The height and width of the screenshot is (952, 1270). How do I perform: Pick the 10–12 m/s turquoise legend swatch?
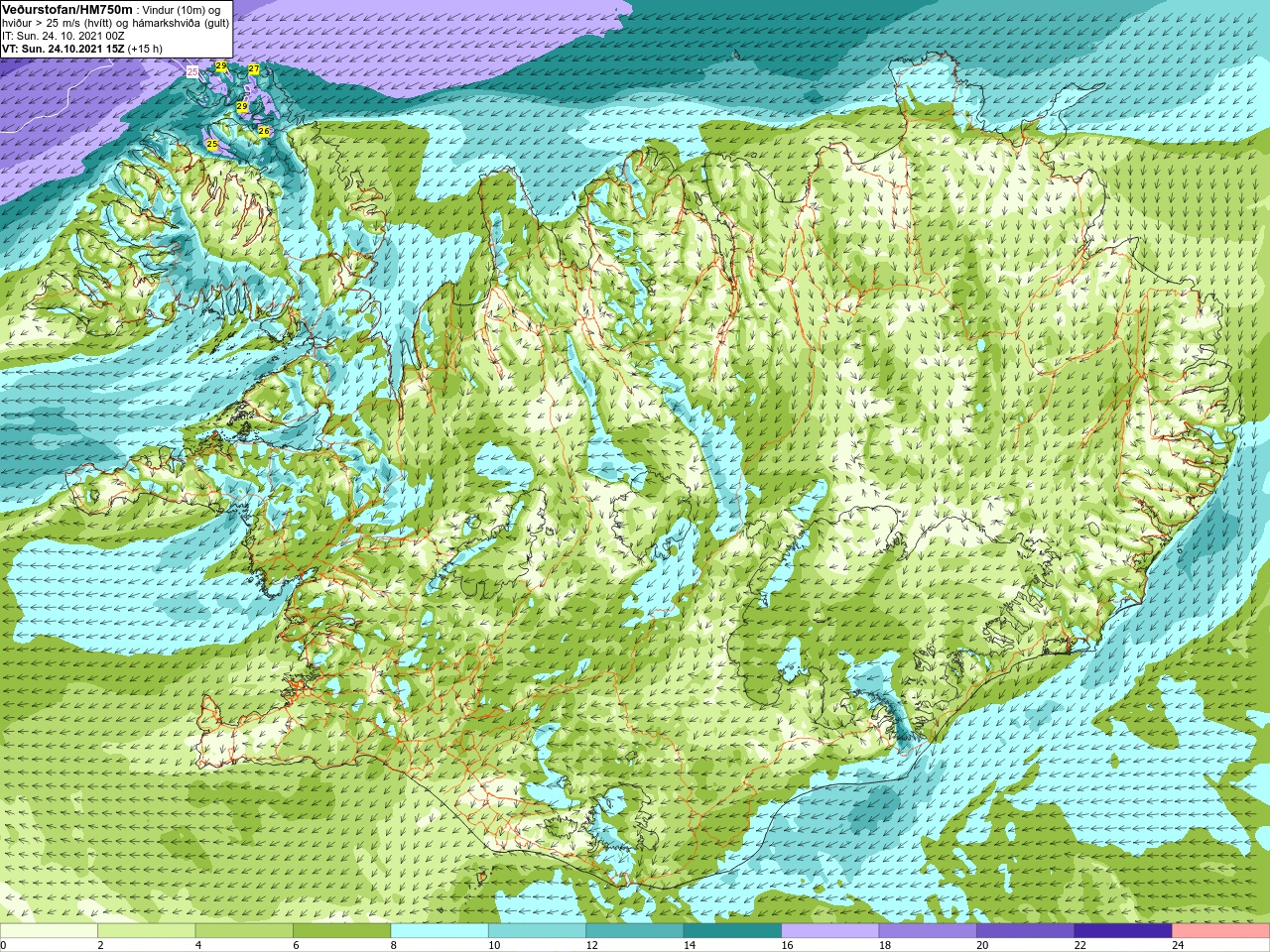537,931
